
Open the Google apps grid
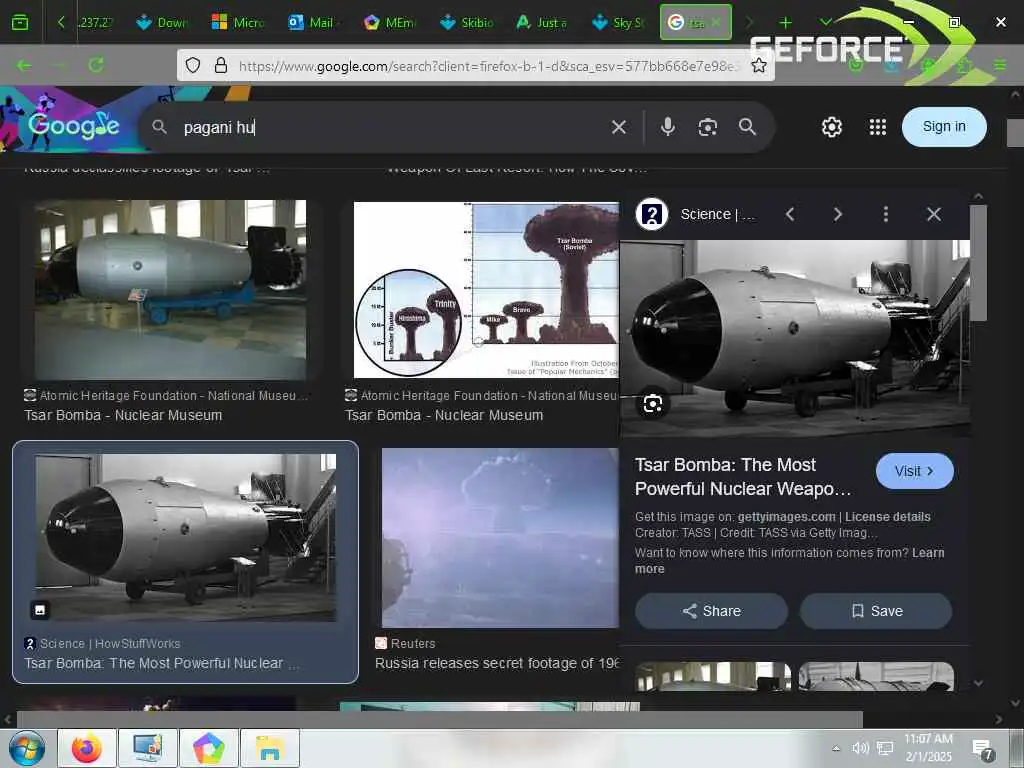[878, 127]
